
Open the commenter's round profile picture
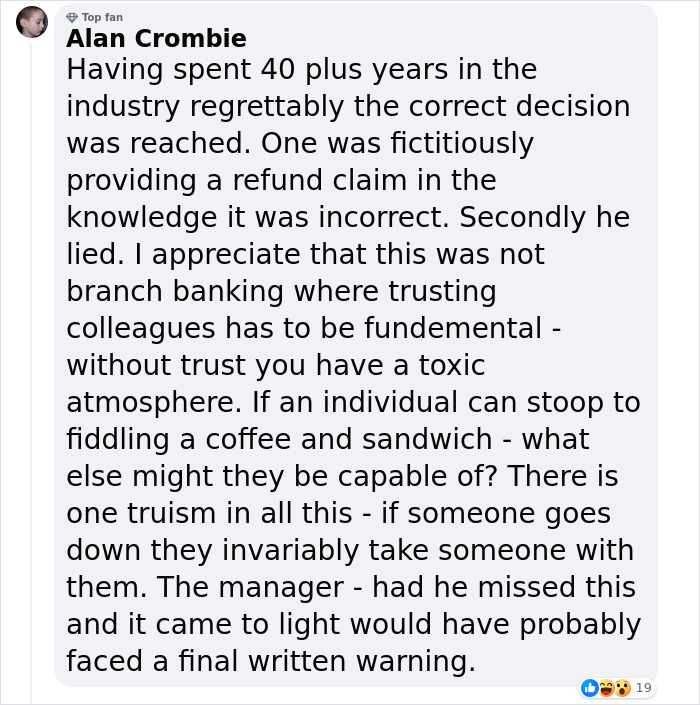[x=32, y=22]
